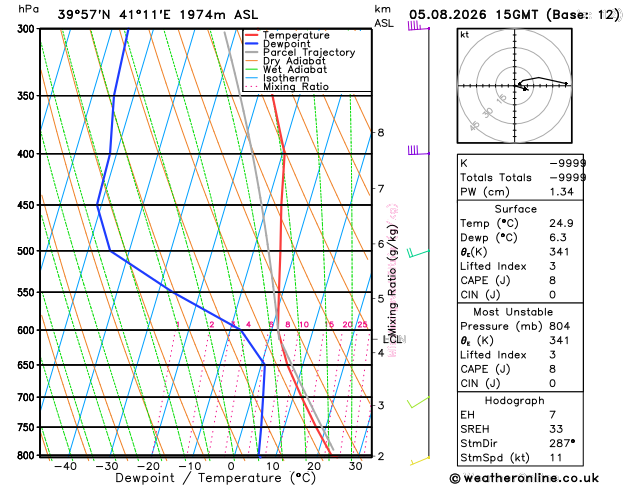Click the 'Surface' section heading

(515, 209)
